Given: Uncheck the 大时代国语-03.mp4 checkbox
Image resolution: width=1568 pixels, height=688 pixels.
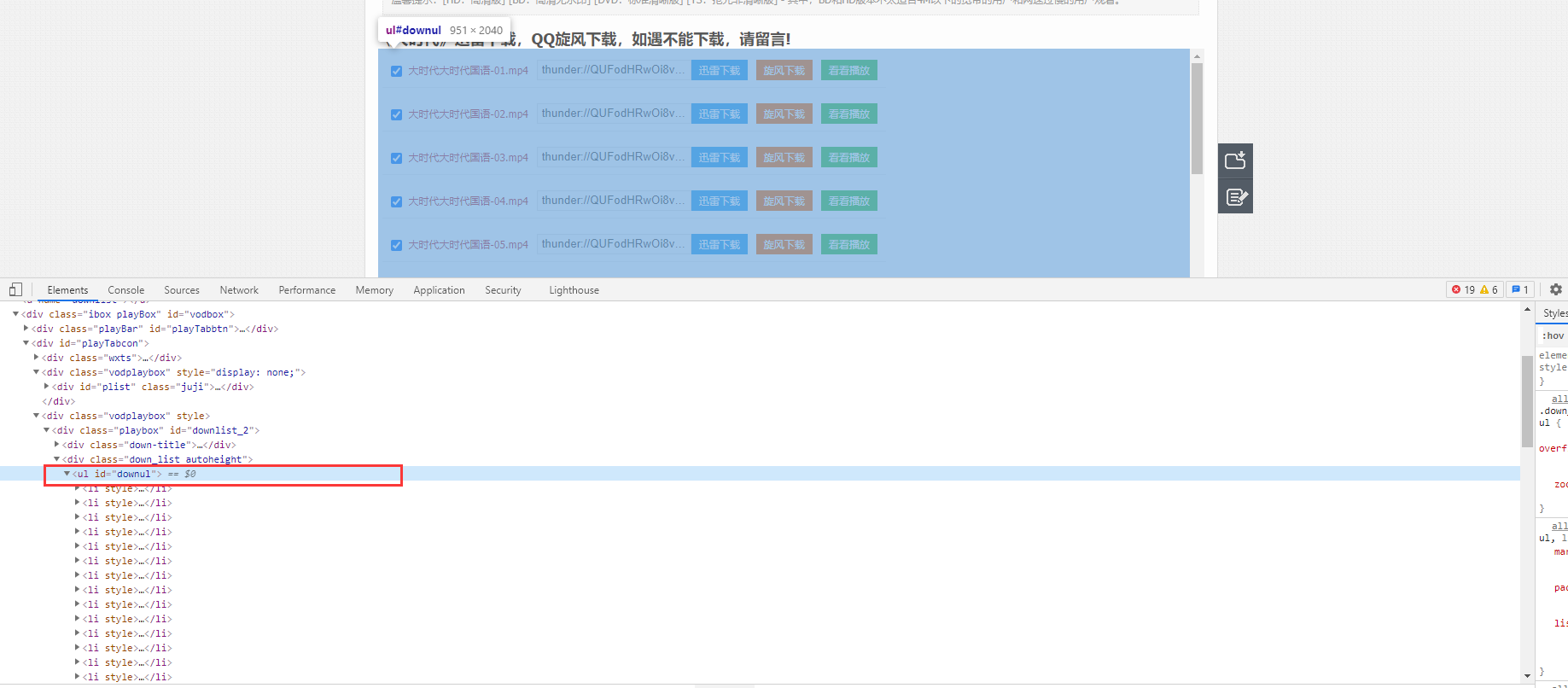Looking at the screenshot, I should (396, 158).
